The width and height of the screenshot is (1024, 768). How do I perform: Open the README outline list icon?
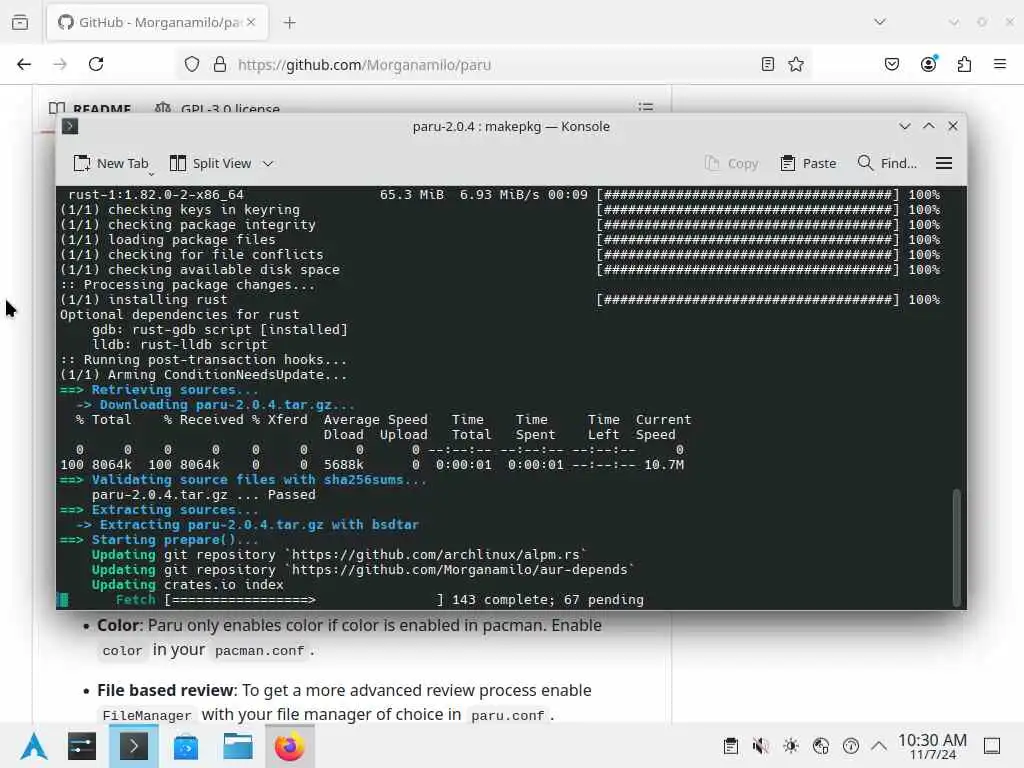pyautogui.click(x=645, y=107)
